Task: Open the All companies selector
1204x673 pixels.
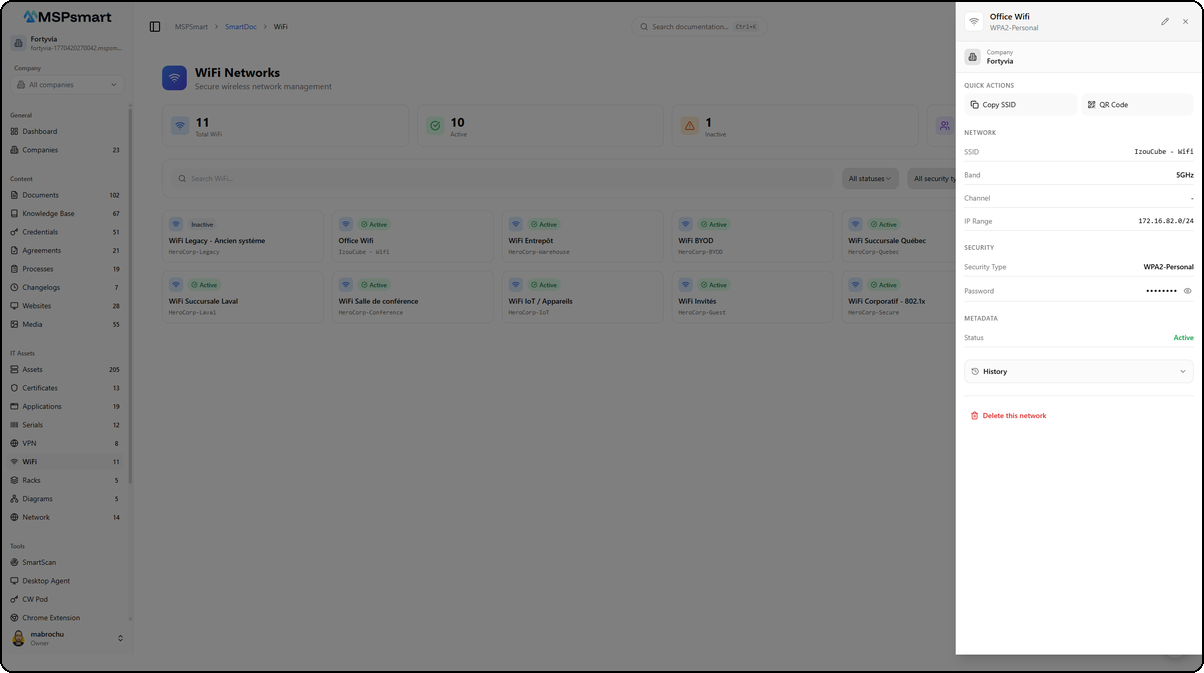Action: [x=65, y=85]
